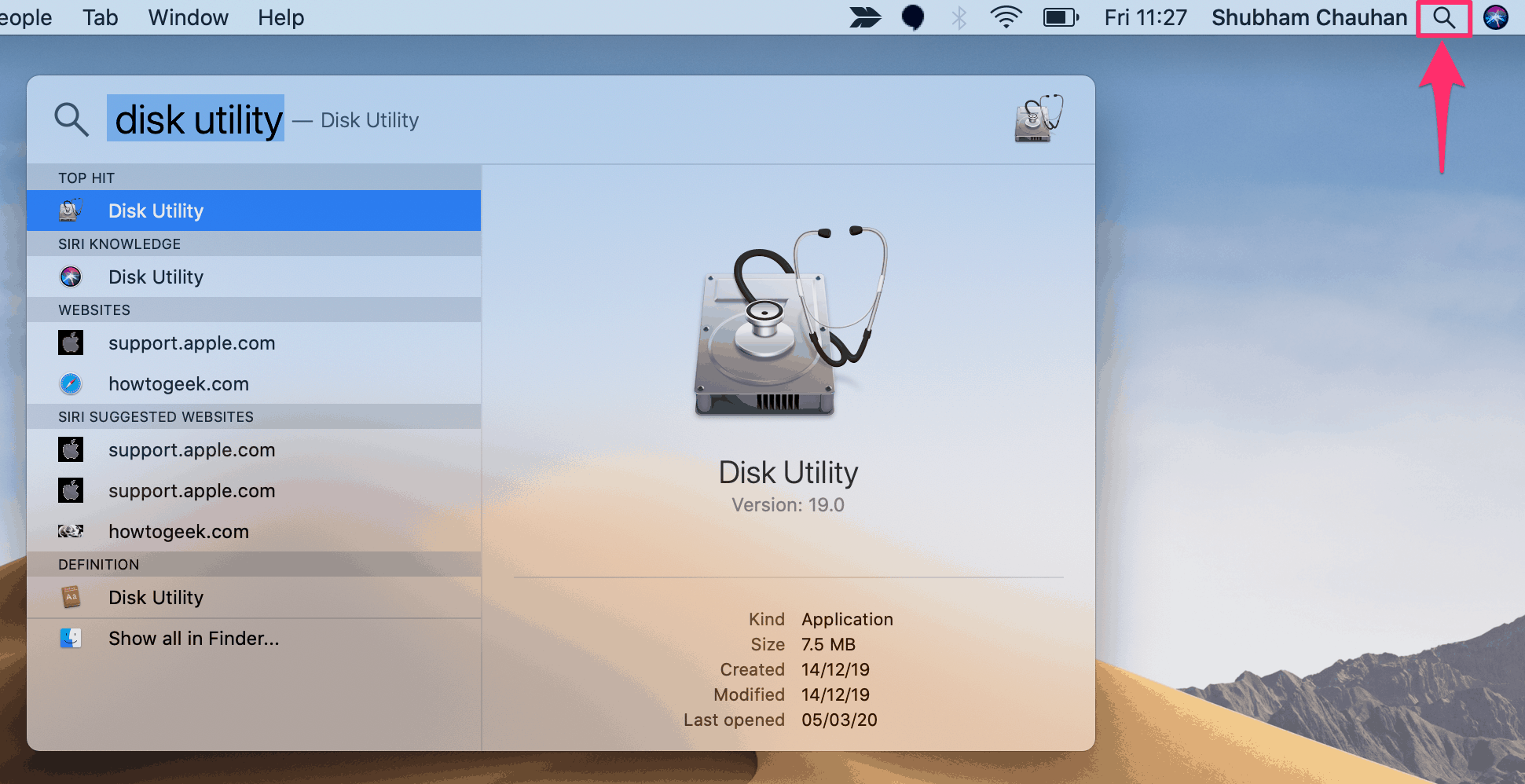The height and width of the screenshot is (784, 1525).
Task: Click the Modified date "14/12/19"
Action: (x=835, y=694)
